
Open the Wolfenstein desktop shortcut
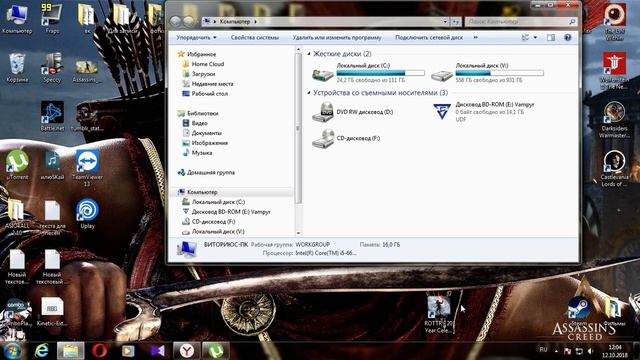point(614,70)
